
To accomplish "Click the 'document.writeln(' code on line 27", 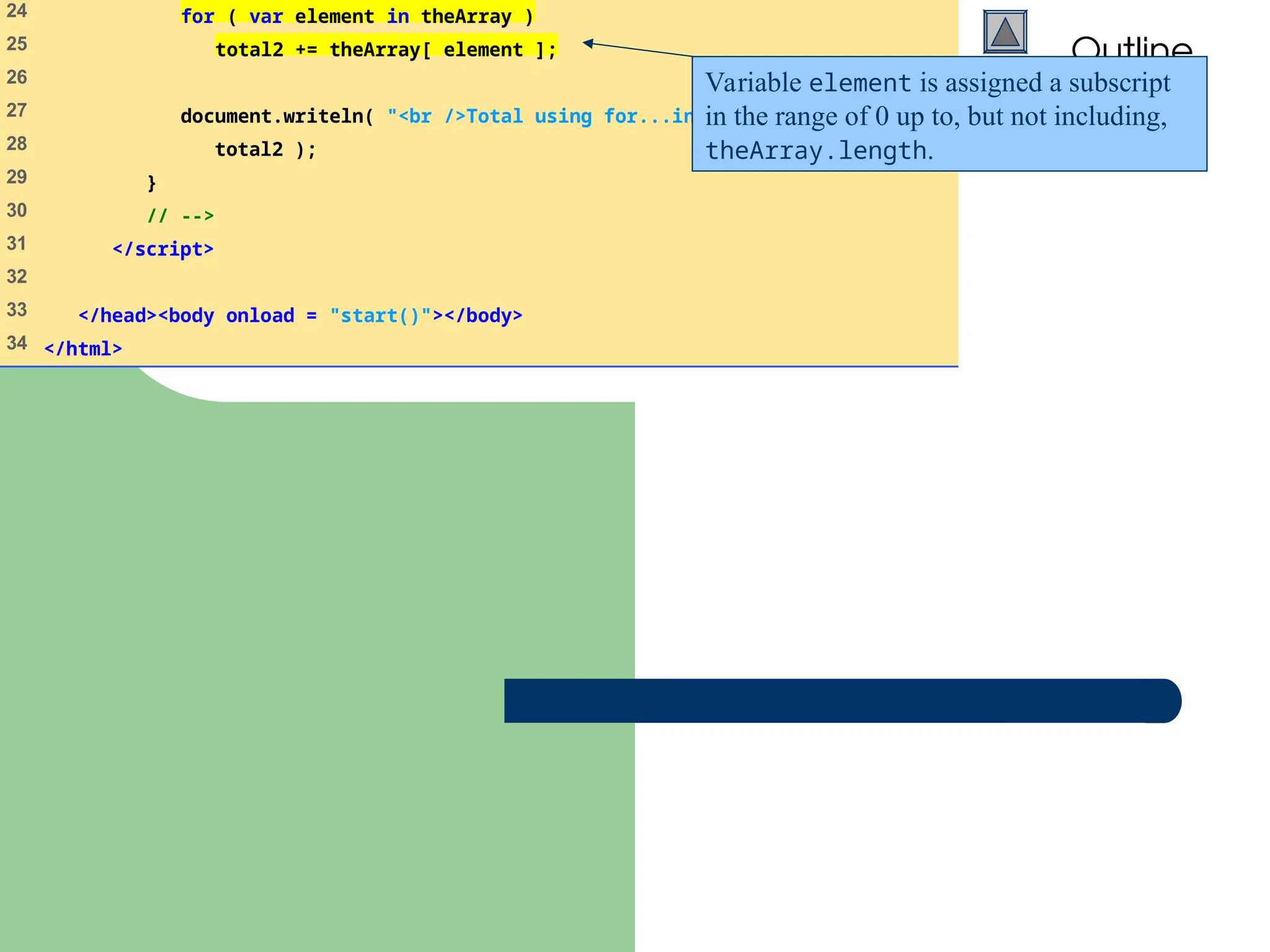I will [277, 116].
